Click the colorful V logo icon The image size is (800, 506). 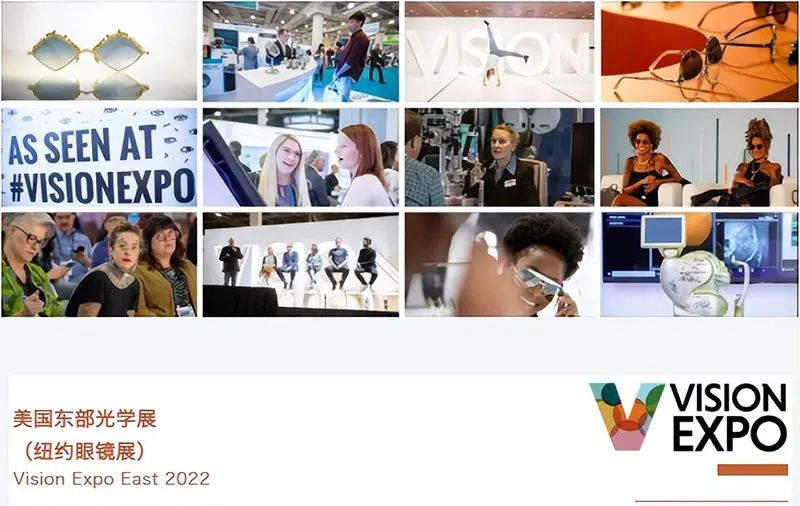click(627, 416)
